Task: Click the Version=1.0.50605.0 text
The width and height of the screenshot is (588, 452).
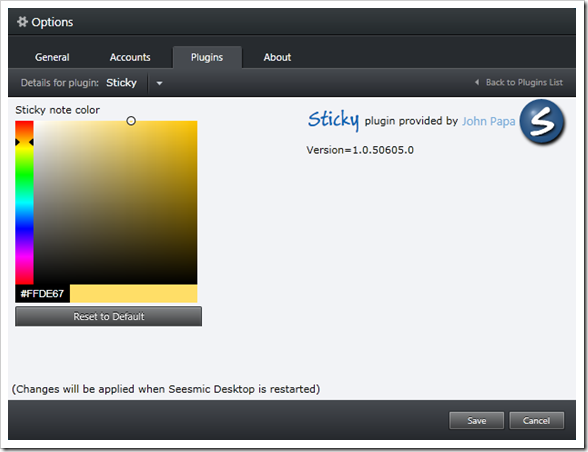Action: pyautogui.click(x=360, y=150)
